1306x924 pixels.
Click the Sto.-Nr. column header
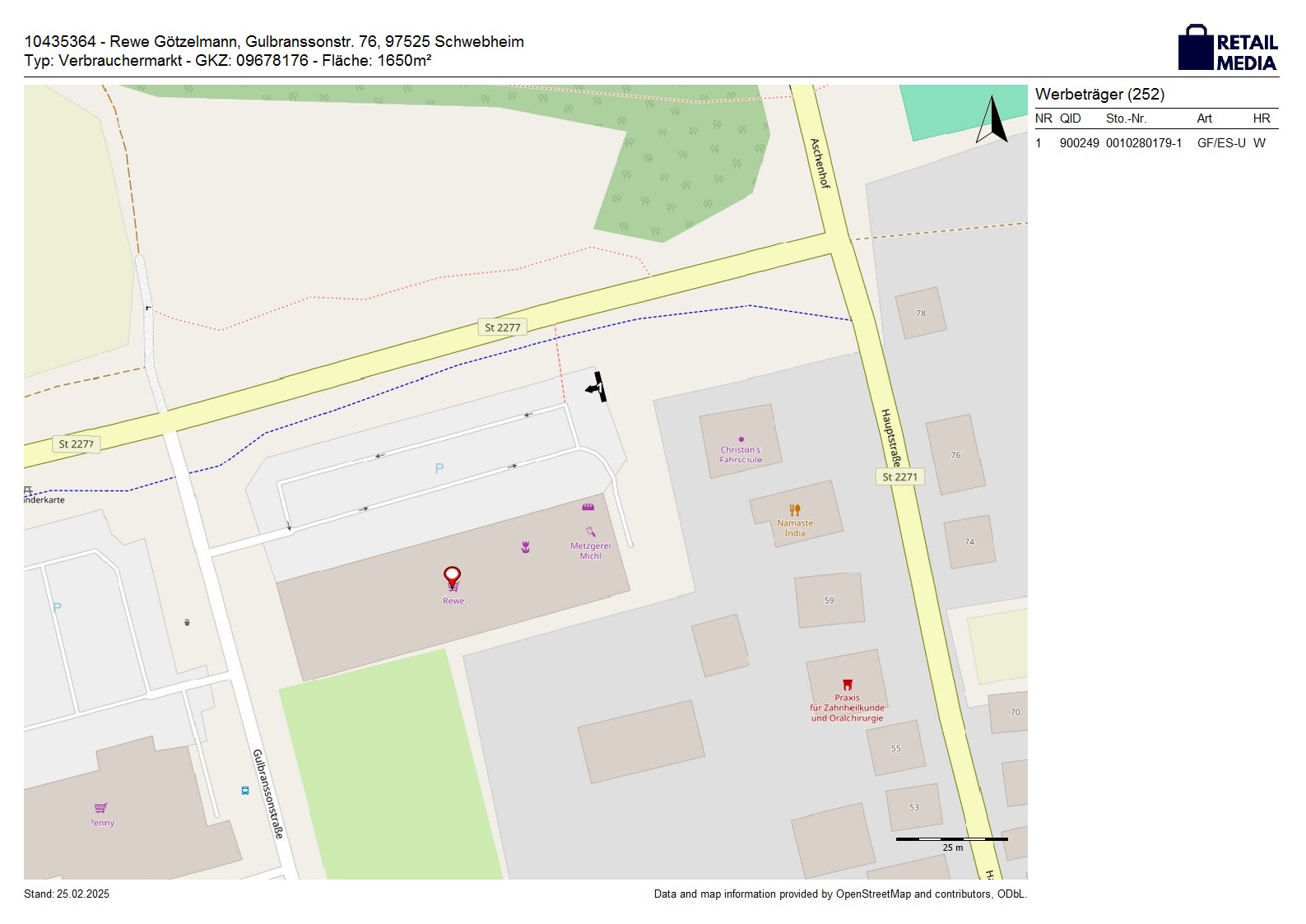coord(1126,118)
